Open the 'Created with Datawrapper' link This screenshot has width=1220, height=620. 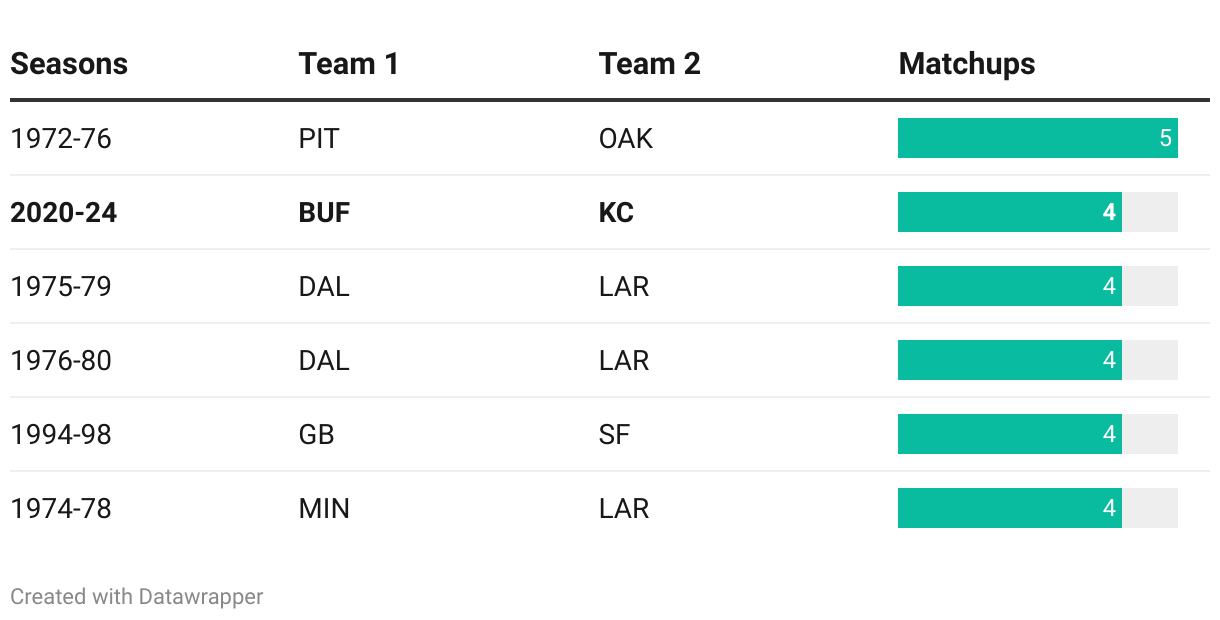(137, 597)
